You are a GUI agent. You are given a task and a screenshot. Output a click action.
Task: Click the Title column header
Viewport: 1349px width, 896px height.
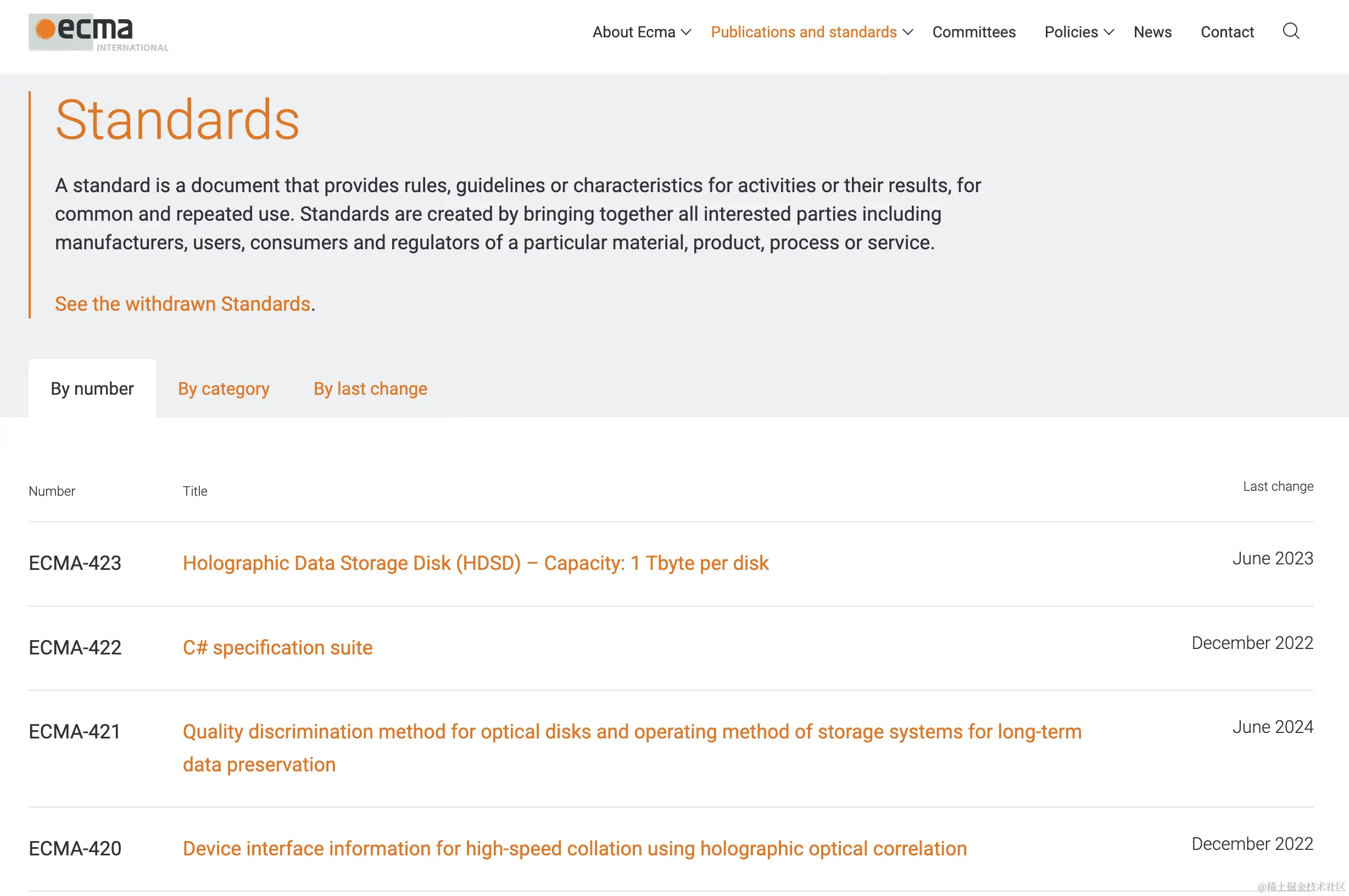pyautogui.click(x=195, y=491)
